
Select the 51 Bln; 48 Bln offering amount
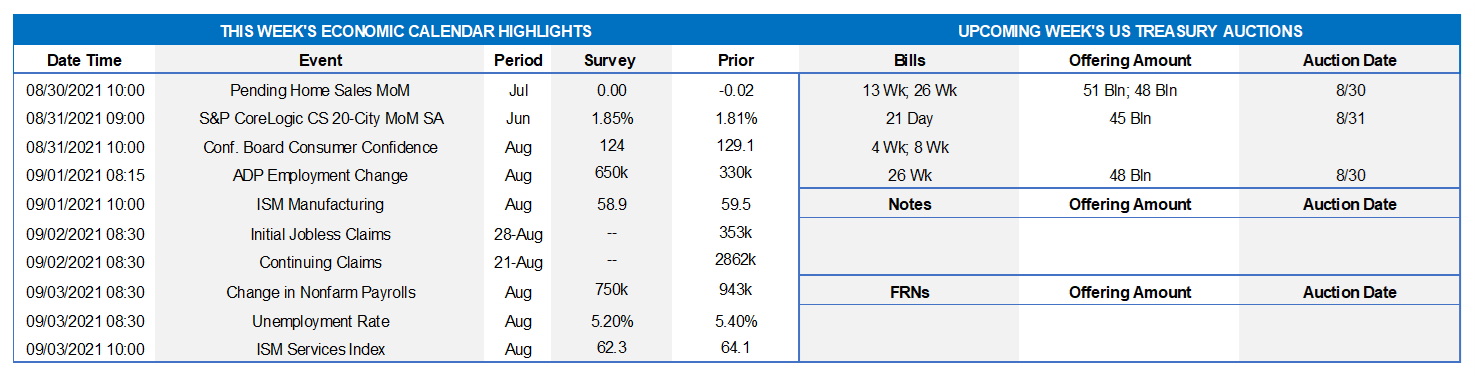pyautogui.click(x=1129, y=91)
